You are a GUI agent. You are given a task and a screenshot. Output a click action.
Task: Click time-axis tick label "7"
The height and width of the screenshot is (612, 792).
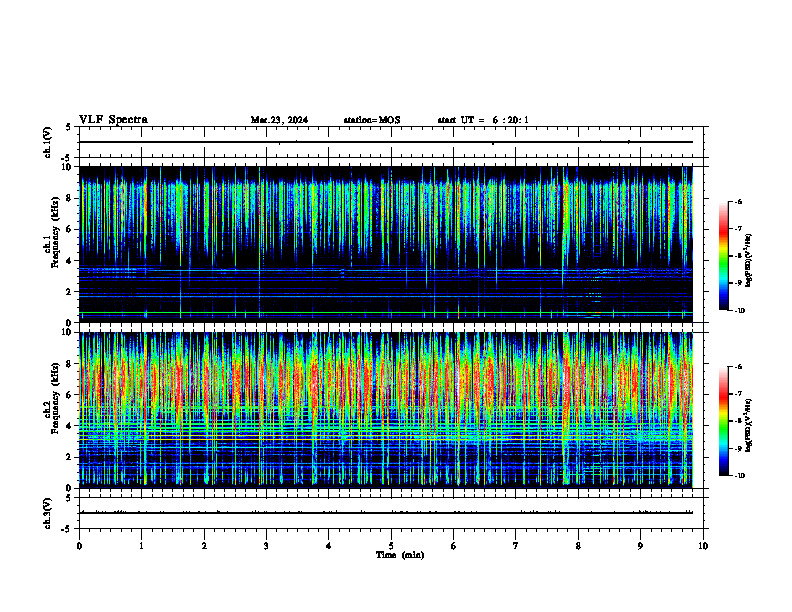tap(516, 546)
